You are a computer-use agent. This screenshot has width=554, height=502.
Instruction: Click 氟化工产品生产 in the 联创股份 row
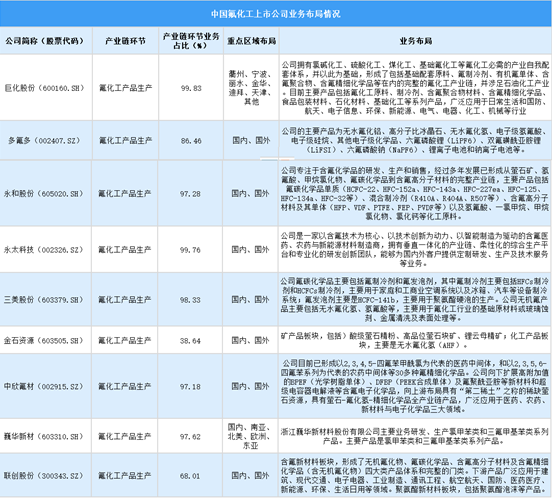point(125,476)
